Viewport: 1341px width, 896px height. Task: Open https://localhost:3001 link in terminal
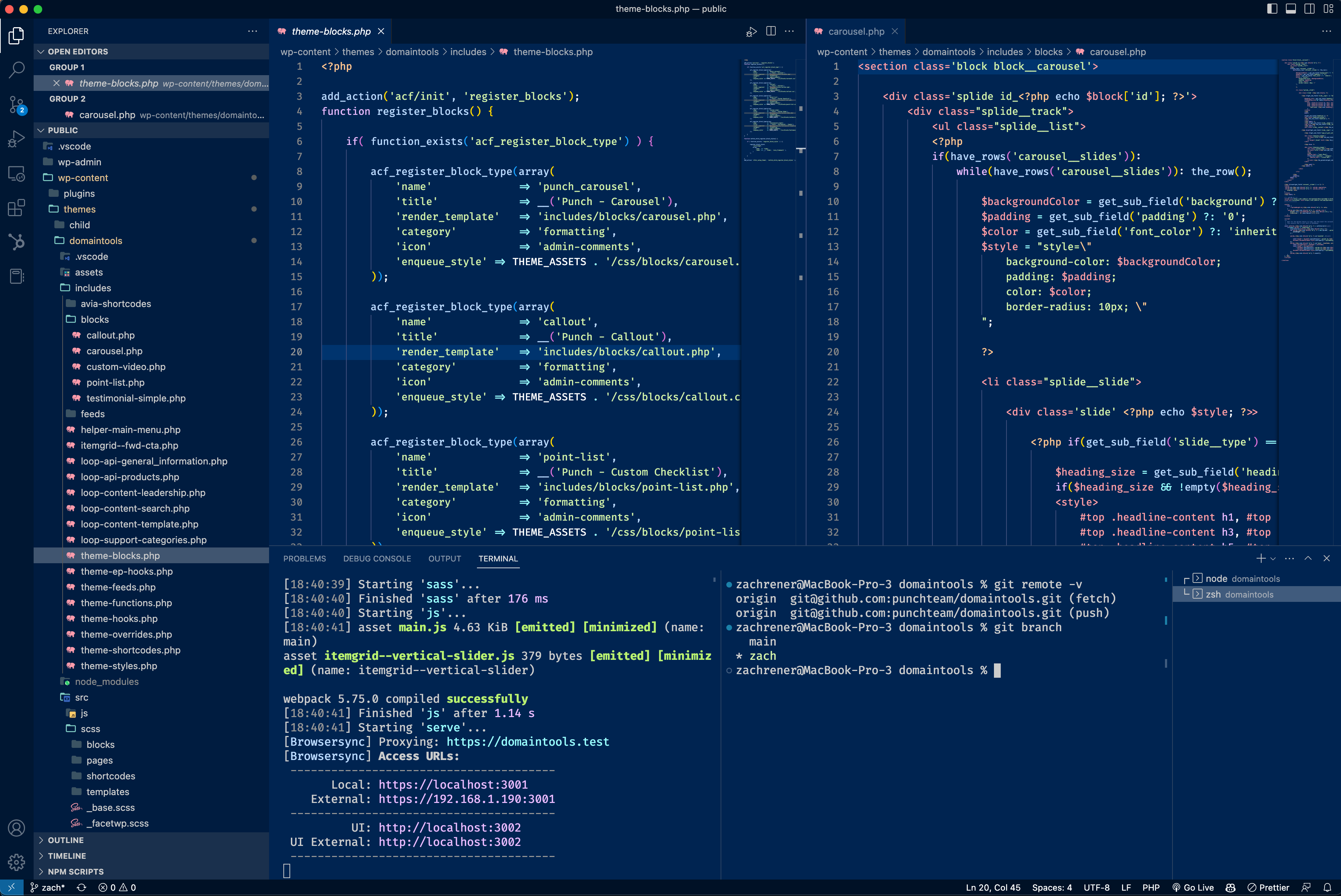point(453,785)
